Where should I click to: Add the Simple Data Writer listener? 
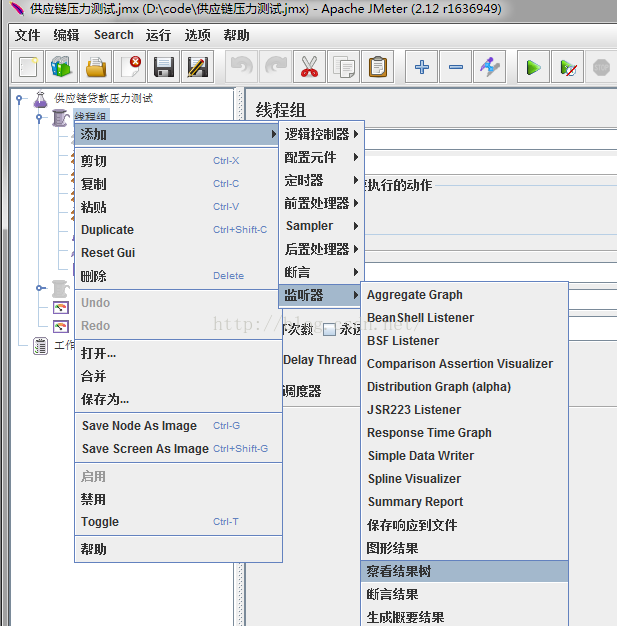click(x=464, y=456)
